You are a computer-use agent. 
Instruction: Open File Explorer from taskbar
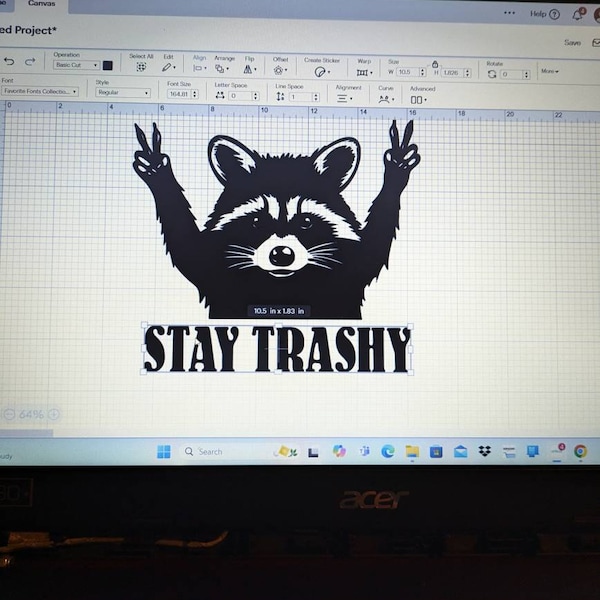[412, 452]
